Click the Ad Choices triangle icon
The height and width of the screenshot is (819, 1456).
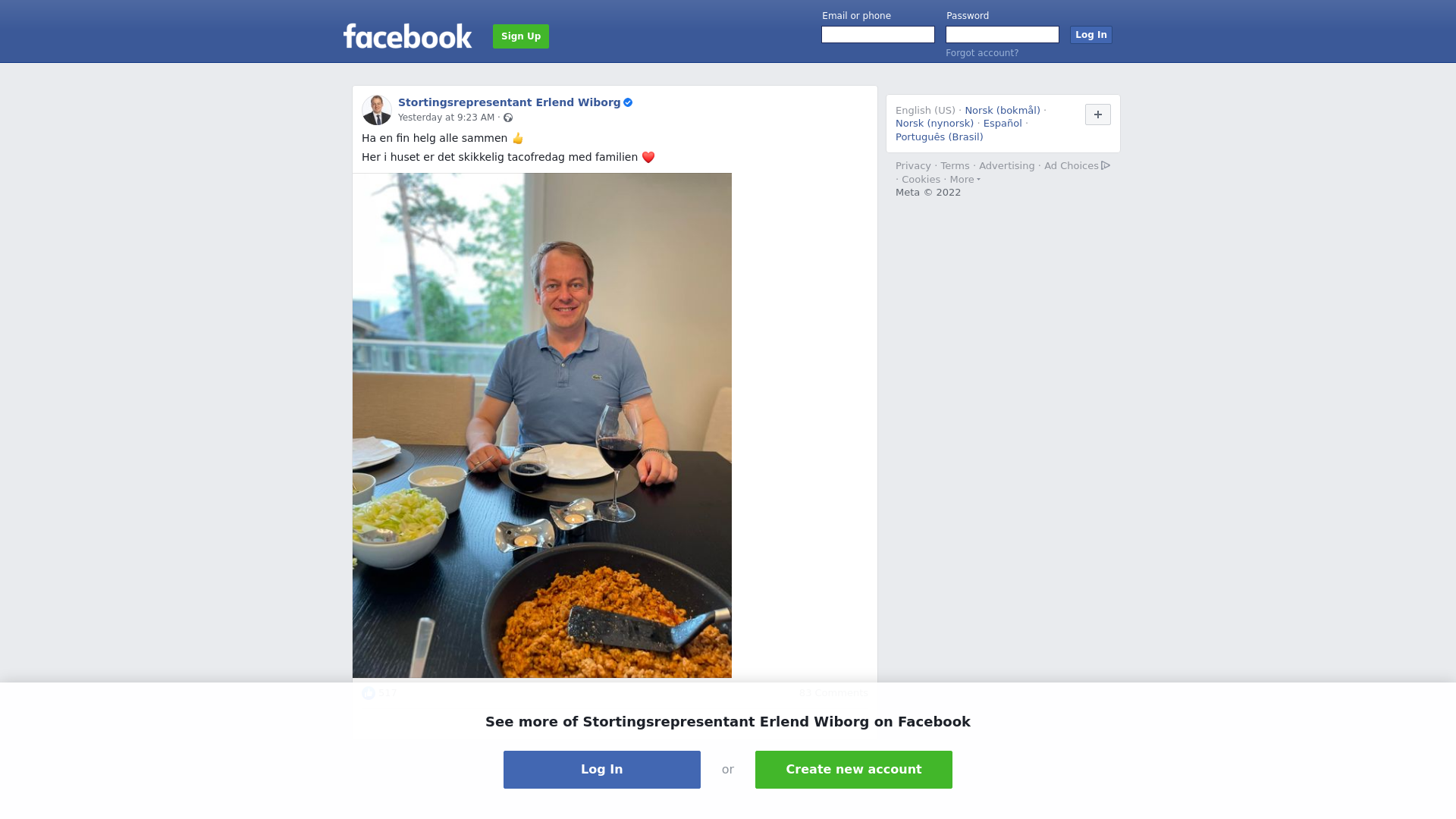pyautogui.click(x=1106, y=165)
